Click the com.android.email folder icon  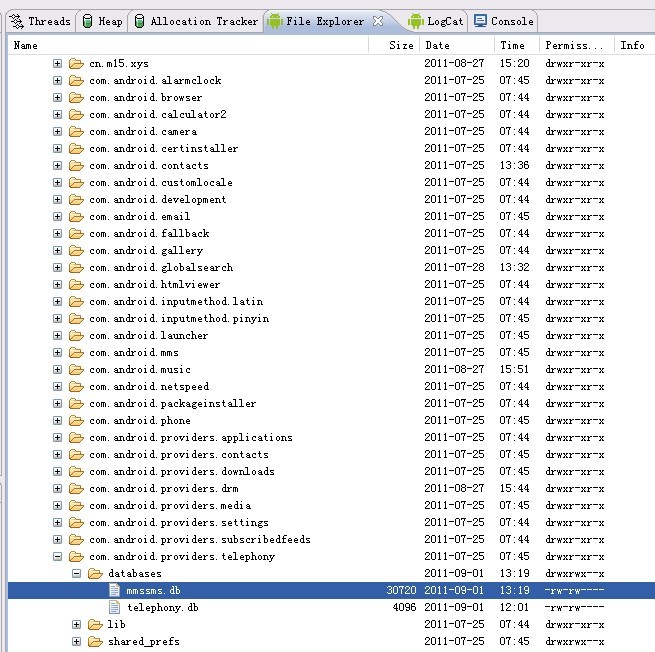(x=76, y=216)
